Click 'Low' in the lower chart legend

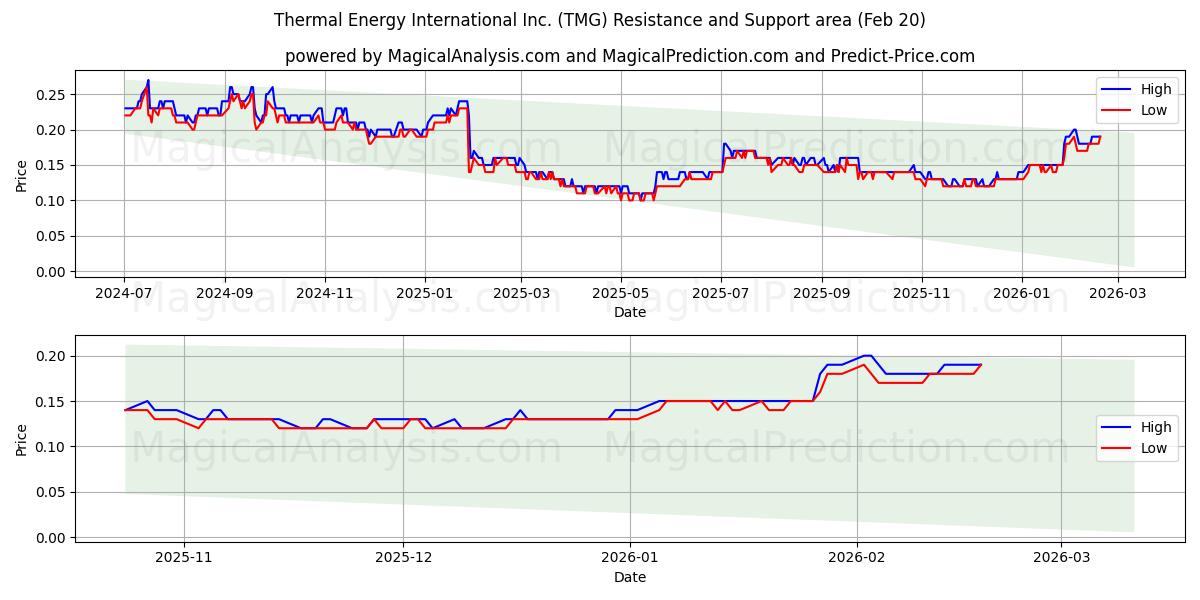(1154, 448)
